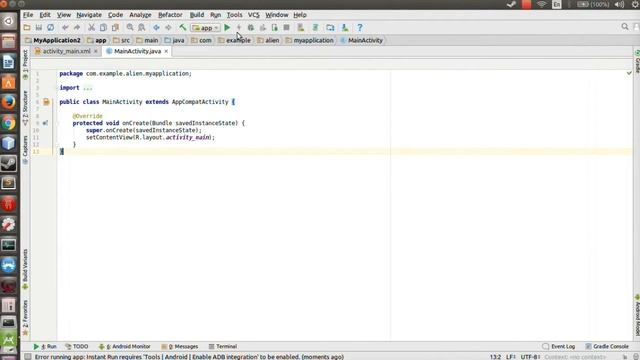The image size is (640, 360).
Task: Open the Run menu
Action: click(x=216, y=15)
